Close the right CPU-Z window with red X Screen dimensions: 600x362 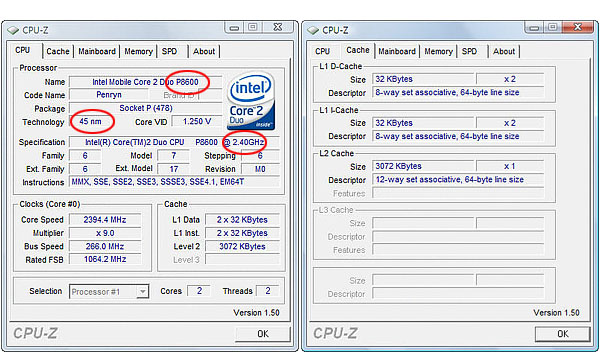point(578,27)
